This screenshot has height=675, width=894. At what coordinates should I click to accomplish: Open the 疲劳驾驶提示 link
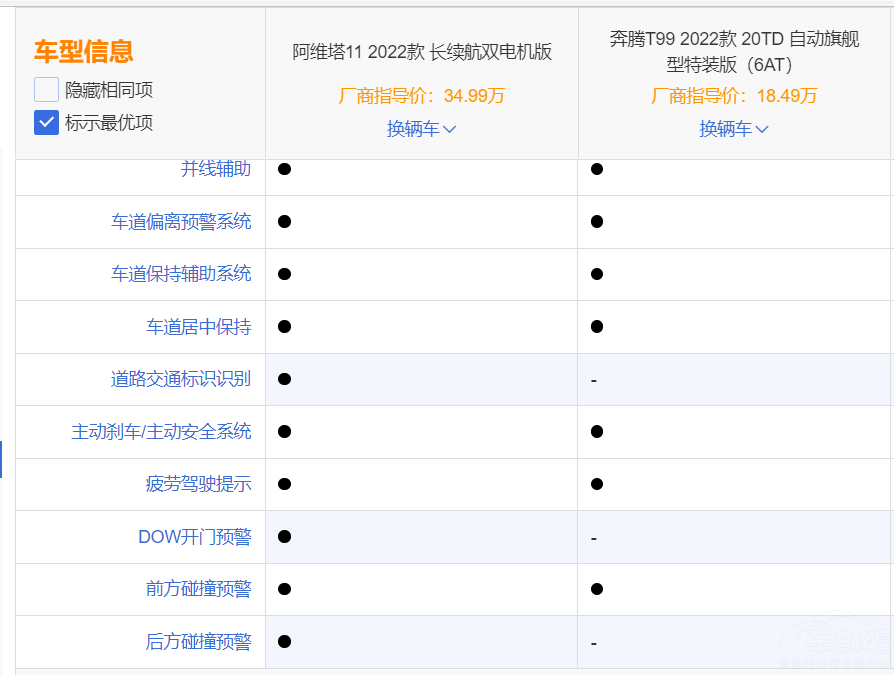click(198, 484)
